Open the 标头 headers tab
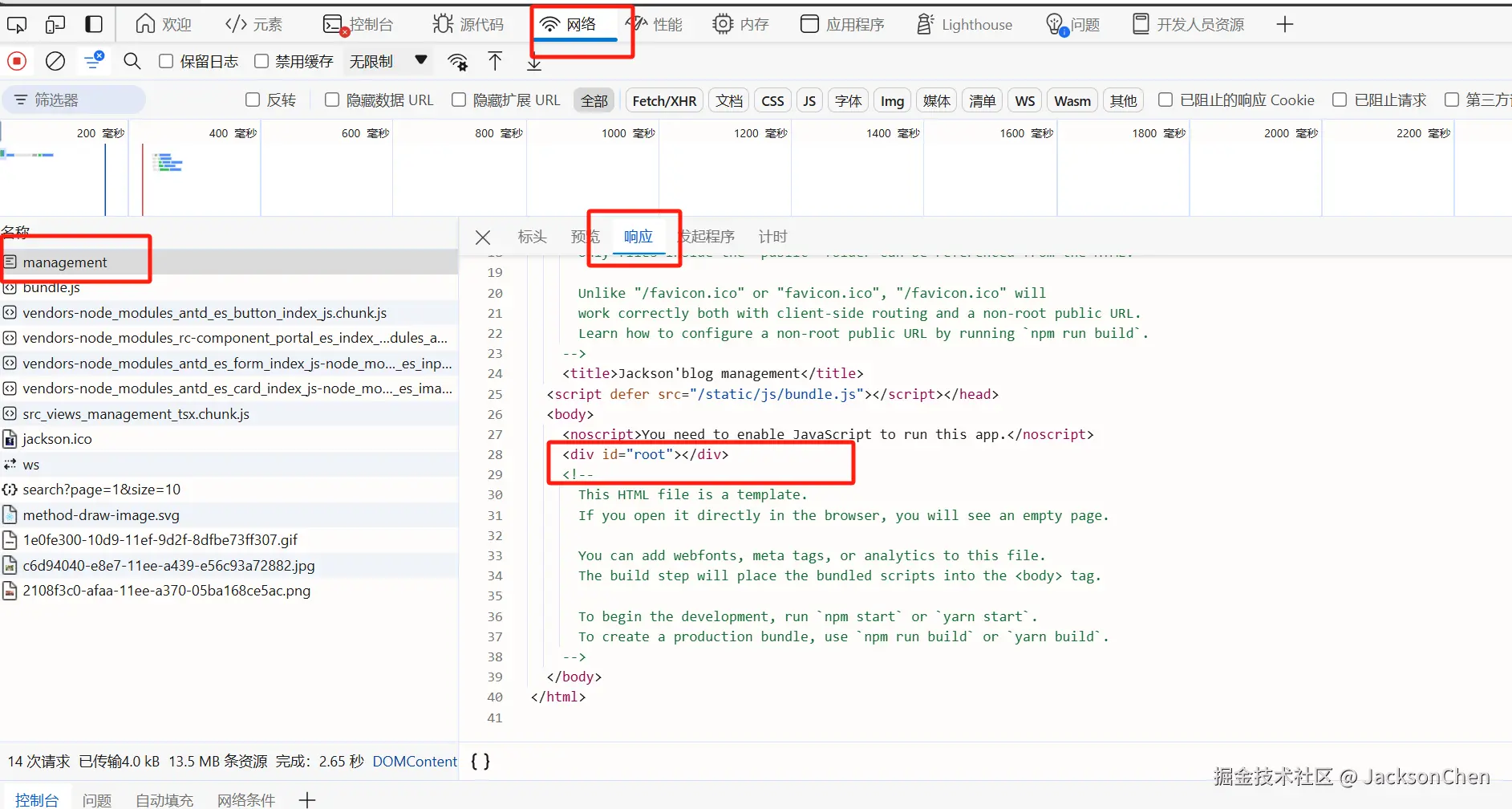Viewport: 1512px width, 809px height. tap(532, 237)
